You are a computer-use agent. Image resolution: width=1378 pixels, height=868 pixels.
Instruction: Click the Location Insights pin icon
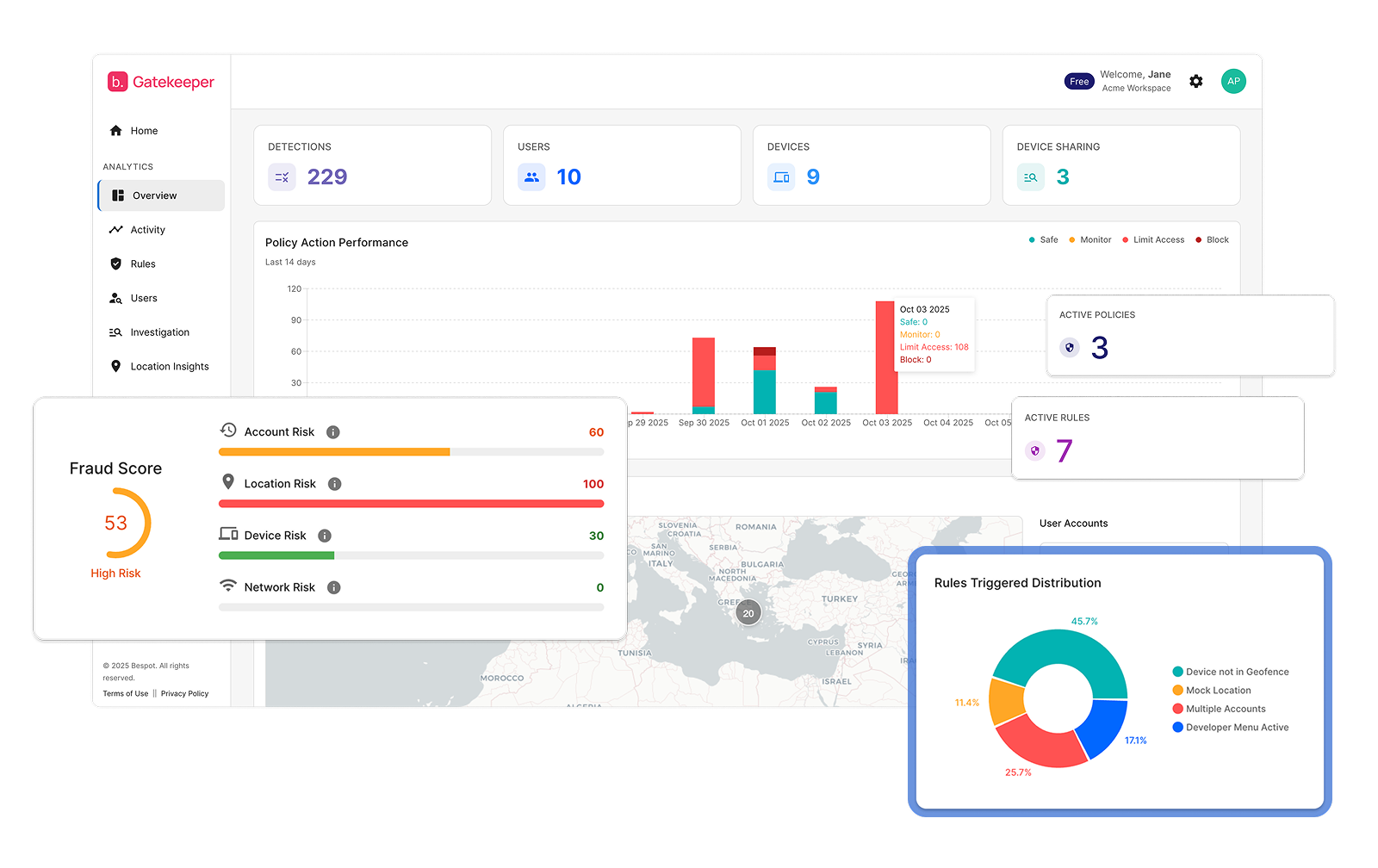(x=116, y=366)
